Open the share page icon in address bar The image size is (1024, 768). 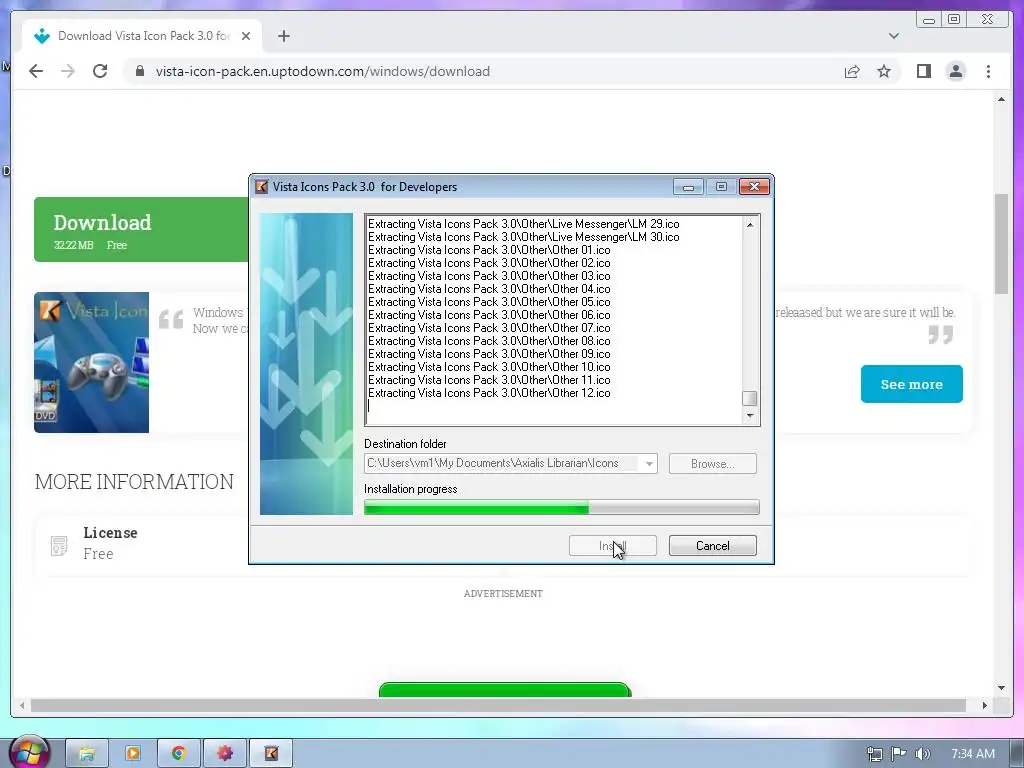[x=852, y=71]
